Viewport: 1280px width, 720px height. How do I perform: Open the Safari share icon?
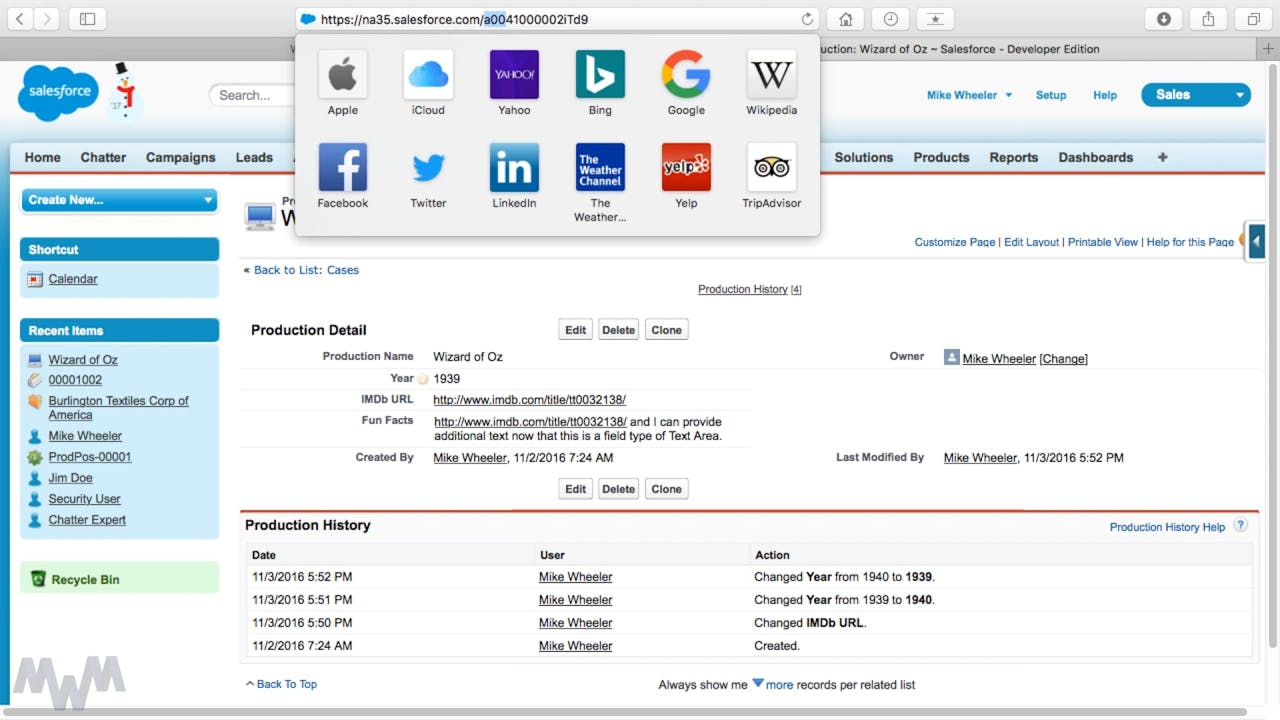tap(1208, 19)
